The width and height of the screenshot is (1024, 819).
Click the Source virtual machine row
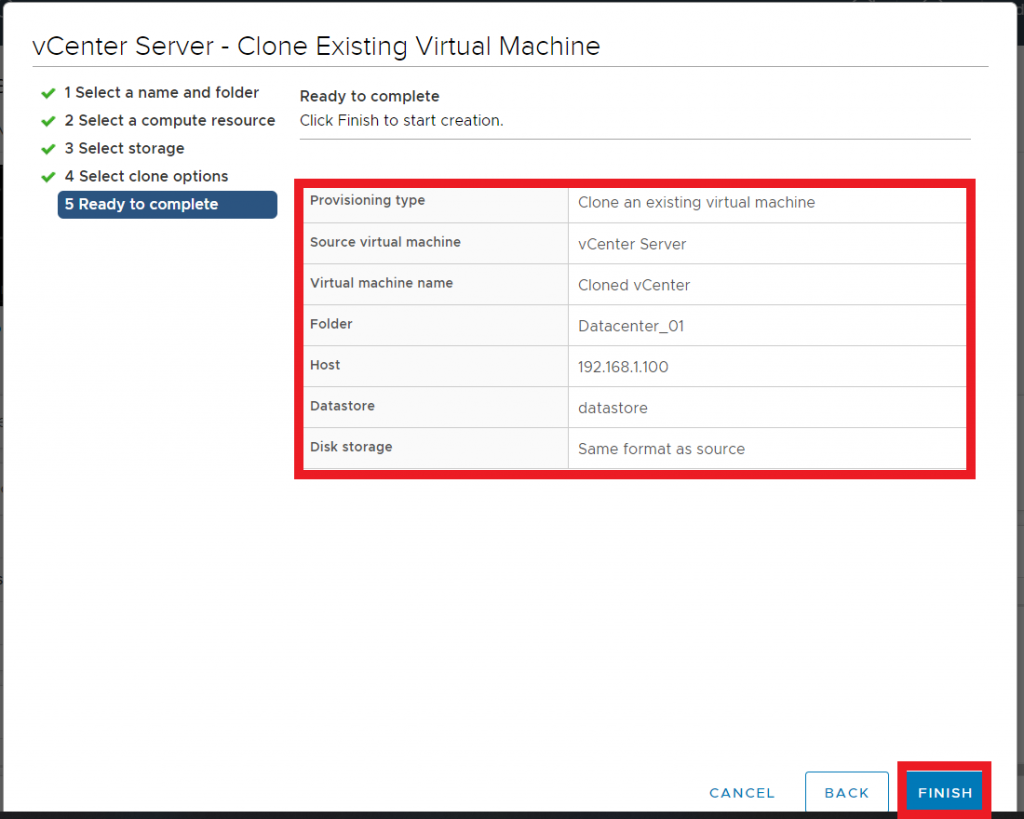(634, 243)
